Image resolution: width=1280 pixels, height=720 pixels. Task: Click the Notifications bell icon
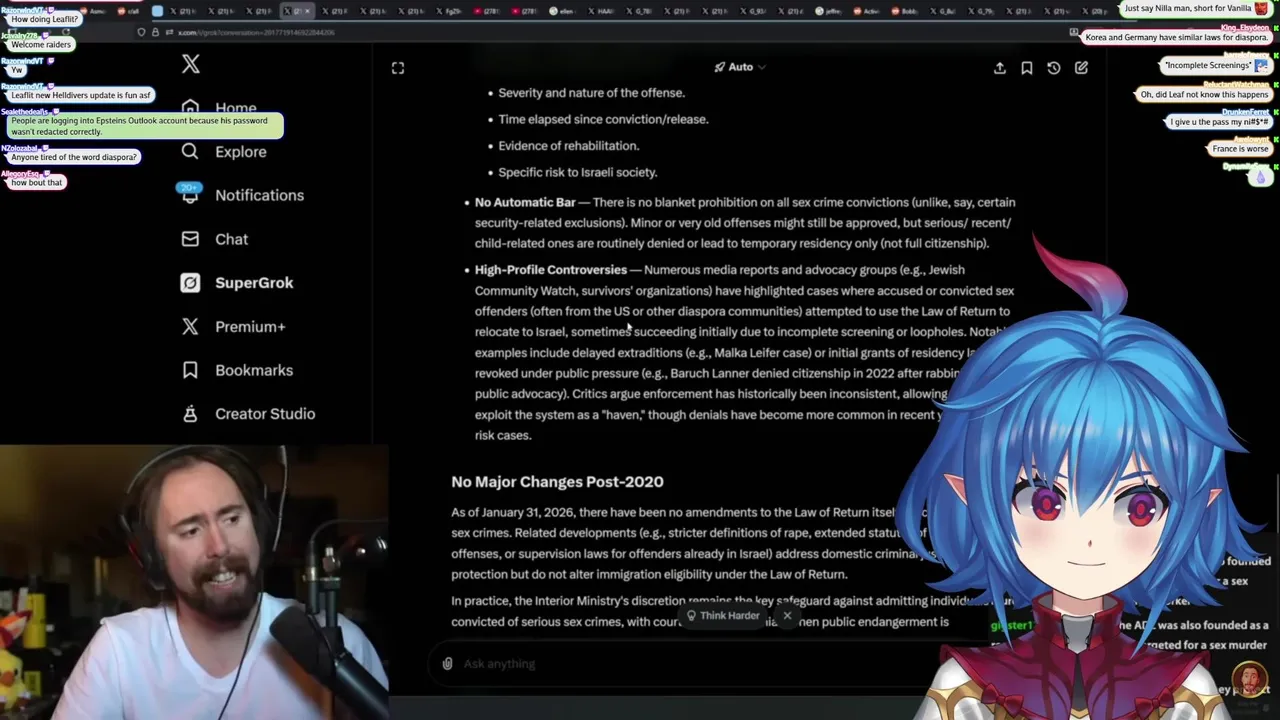[x=190, y=195]
